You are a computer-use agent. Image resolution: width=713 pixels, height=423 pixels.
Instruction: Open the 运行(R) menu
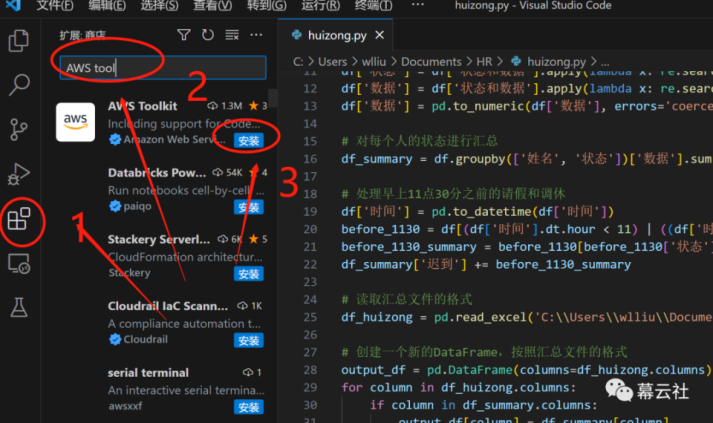[x=321, y=5]
